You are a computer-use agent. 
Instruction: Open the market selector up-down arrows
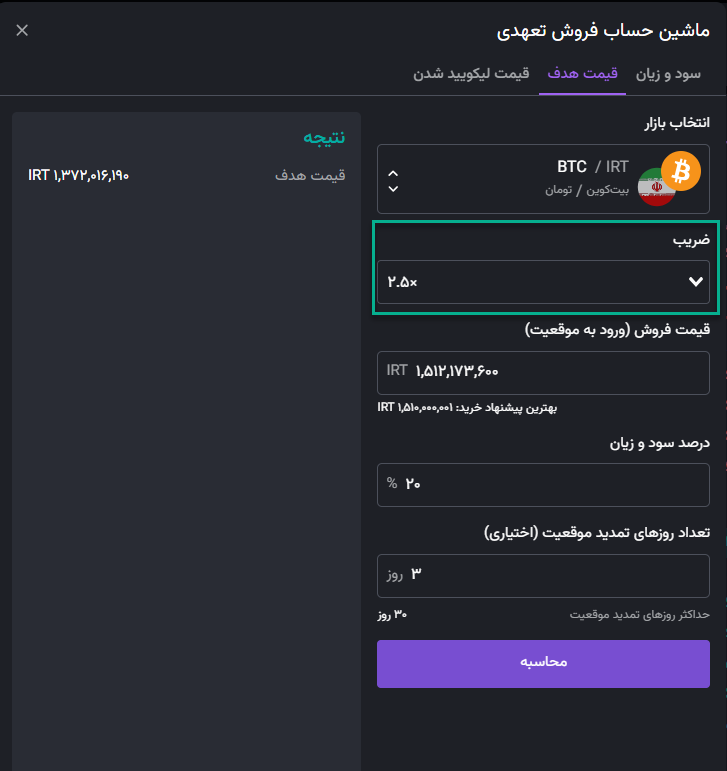pos(393,181)
